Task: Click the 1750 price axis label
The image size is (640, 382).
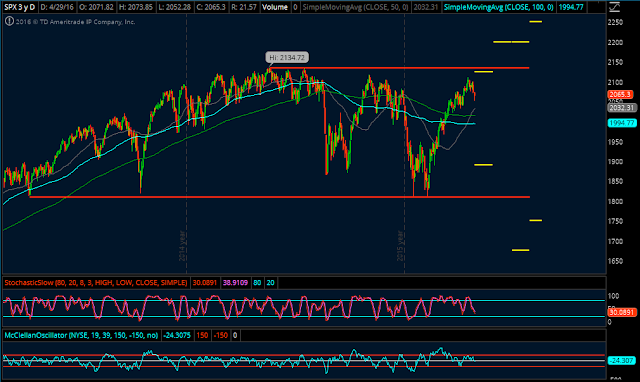Action: pos(615,221)
